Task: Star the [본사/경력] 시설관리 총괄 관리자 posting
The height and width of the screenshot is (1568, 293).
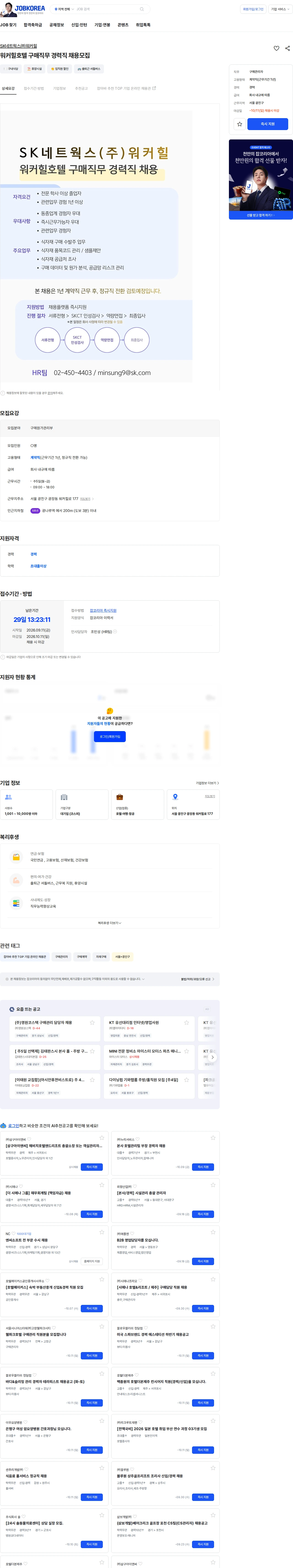Action: click(x=213, y=1185)
